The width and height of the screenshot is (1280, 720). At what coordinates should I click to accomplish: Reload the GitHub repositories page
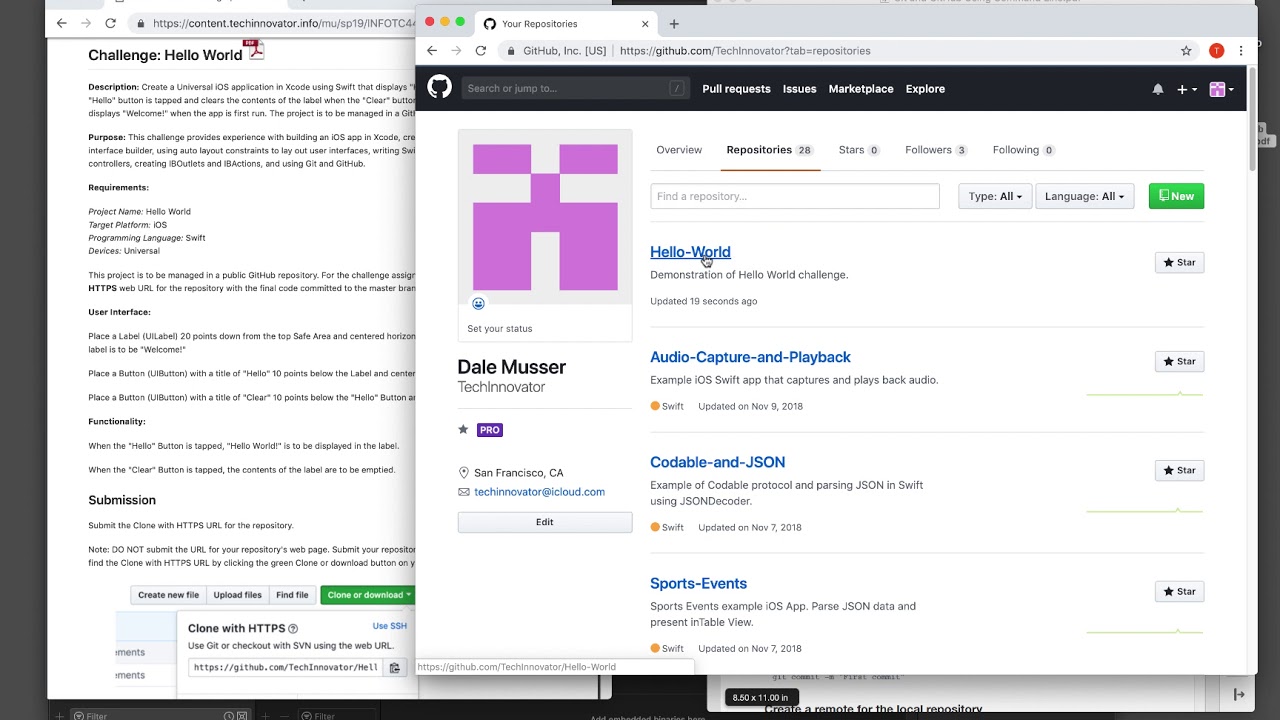pyautogui.click(x=481, y=51)
